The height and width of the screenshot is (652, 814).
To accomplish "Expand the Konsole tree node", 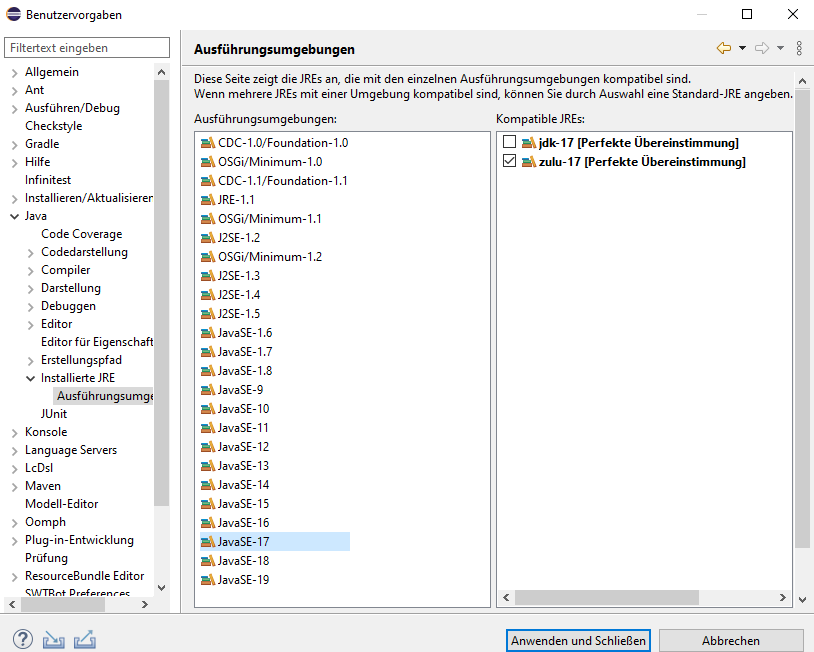I will pos(15,433).
